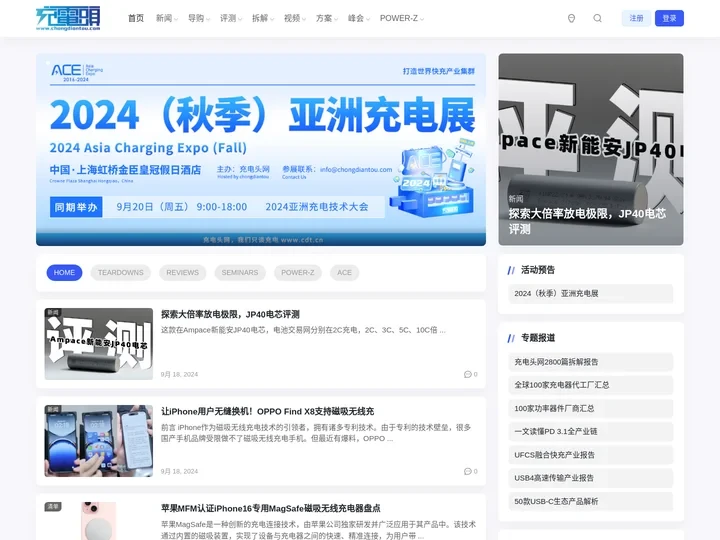The height and width of the screenshot is (540, 720).
Task: Expand the 方案 navigation dropdown
Action: [326, 18]
